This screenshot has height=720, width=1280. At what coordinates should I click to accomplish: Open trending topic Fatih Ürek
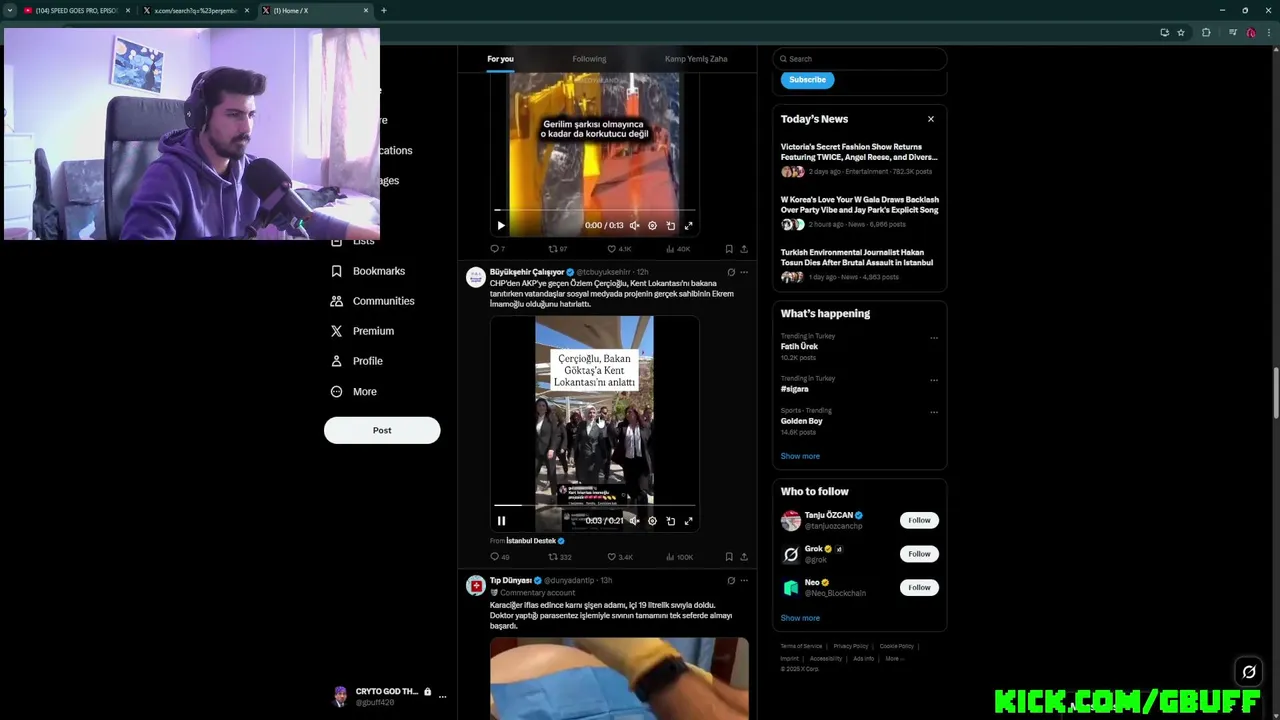799,346
